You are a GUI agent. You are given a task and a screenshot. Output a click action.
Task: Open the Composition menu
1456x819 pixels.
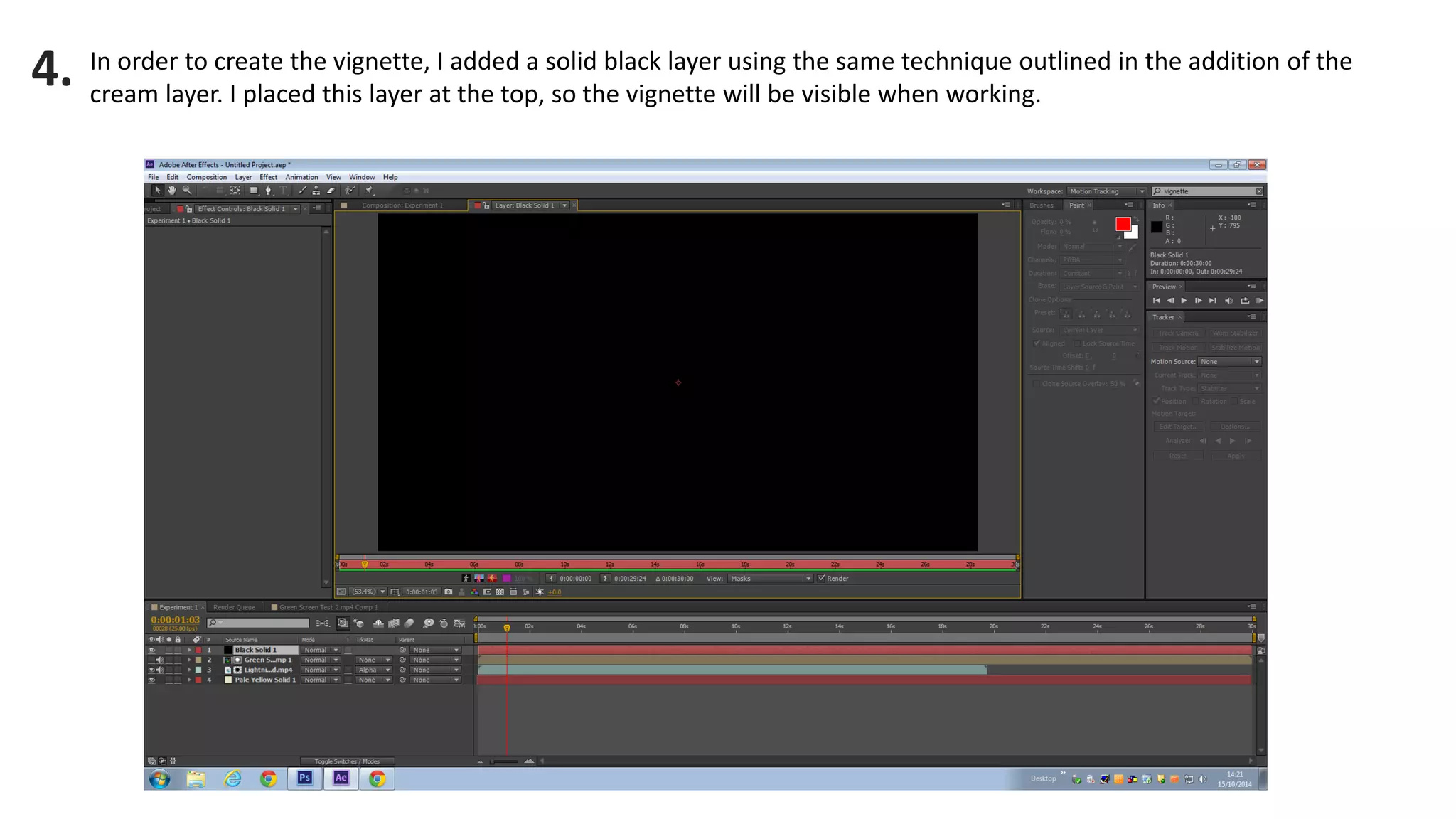[x=207, y=177]
